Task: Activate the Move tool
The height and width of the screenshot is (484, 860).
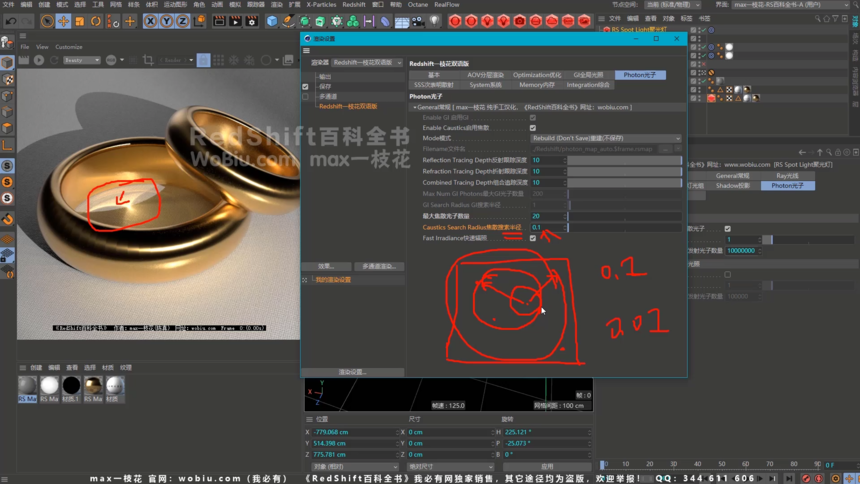Action: (64, 21)
